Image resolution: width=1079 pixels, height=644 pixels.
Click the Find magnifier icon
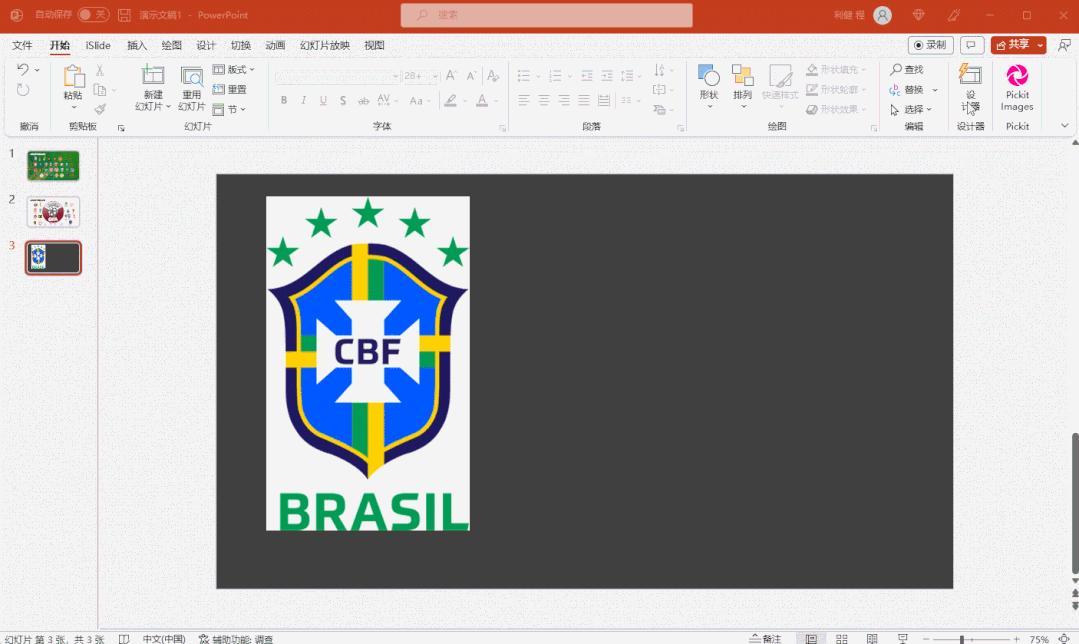896,69
